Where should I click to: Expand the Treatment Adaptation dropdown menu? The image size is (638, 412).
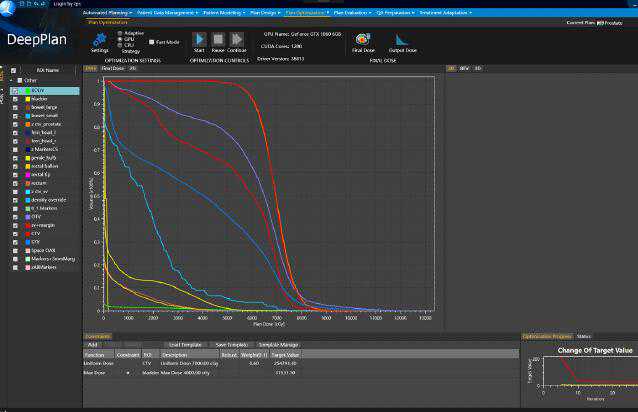[447, 12]
